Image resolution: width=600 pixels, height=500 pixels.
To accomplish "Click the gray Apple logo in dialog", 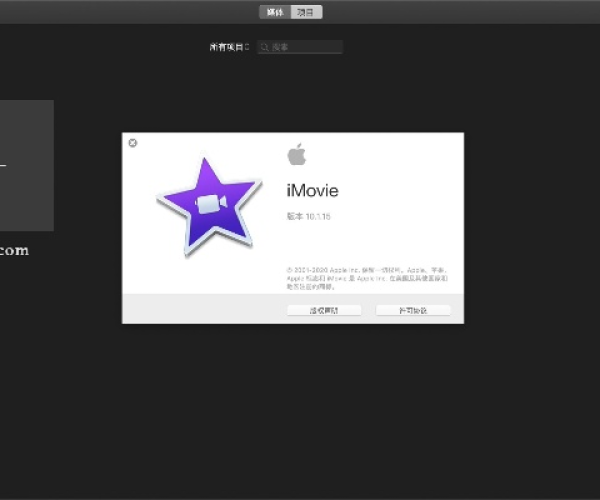I will [x=297, y=154].
